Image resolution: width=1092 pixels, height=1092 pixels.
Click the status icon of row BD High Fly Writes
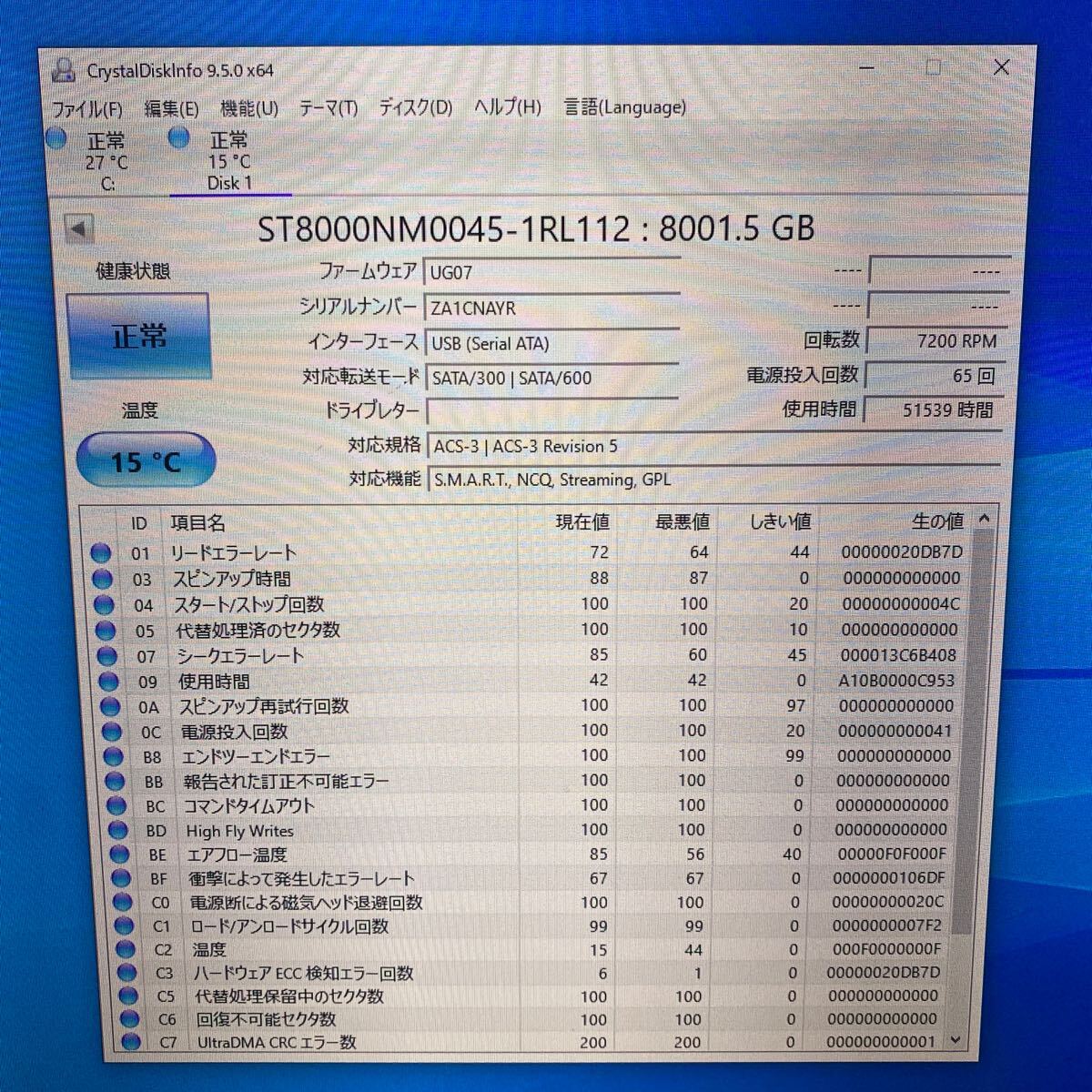point(118,830)
